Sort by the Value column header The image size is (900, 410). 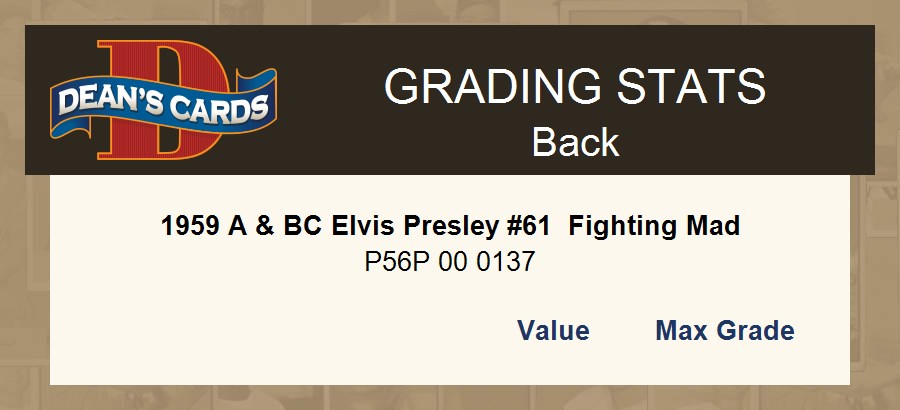[553, 331]
